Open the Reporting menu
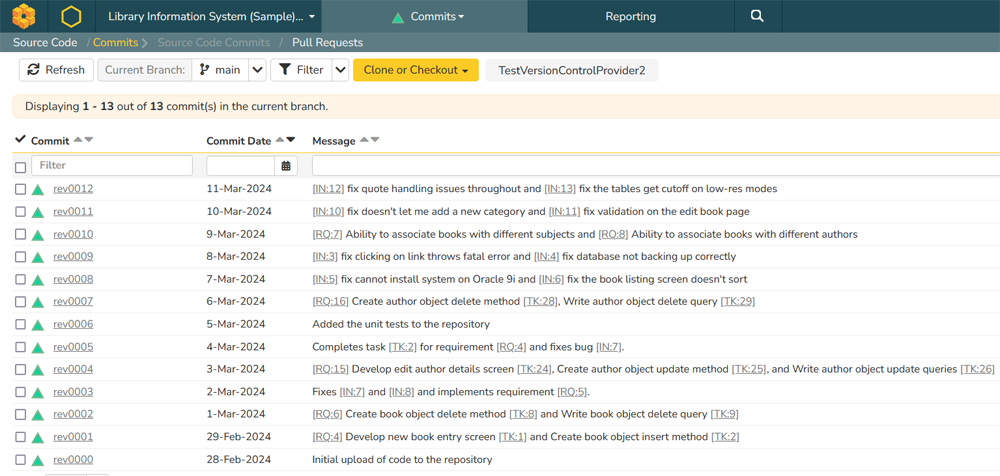 click(x=630, y=16)
